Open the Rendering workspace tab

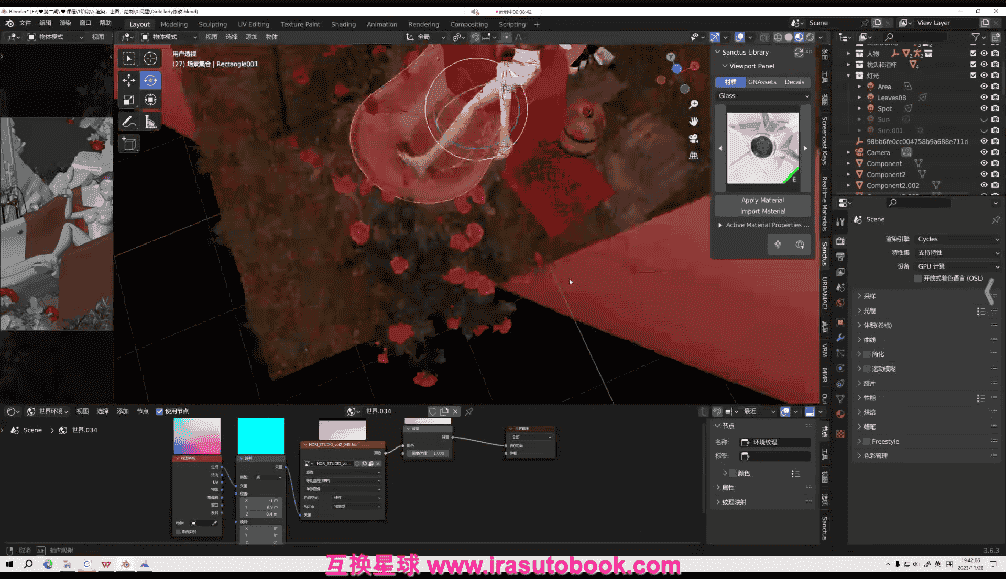[x=423, y=24]
